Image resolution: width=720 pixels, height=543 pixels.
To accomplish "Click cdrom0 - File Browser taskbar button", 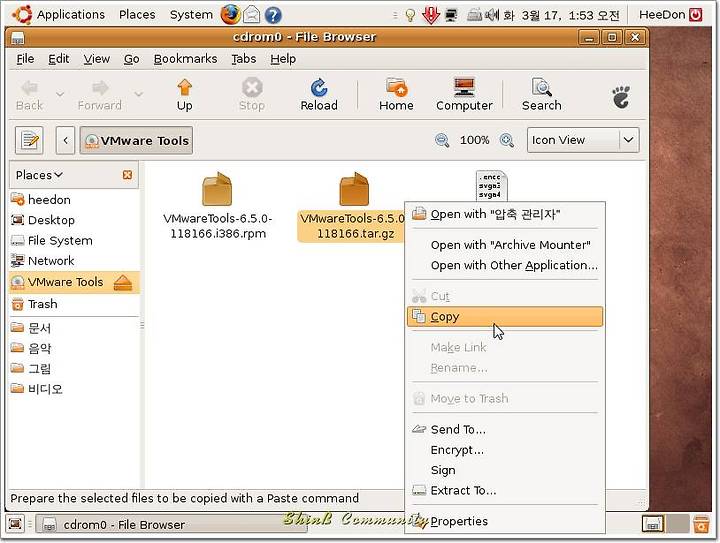I will [x=172, y=524].
